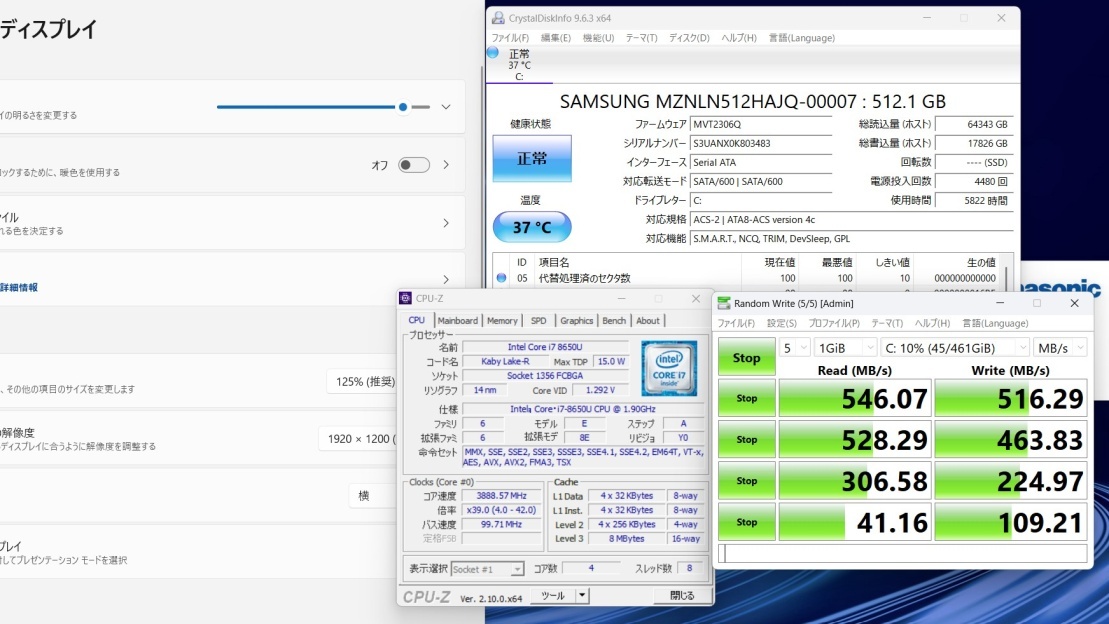Open ディスク(D) menu in CrystalDiskInfo
Screen dimensions: 1109x624
coord(689,38)
